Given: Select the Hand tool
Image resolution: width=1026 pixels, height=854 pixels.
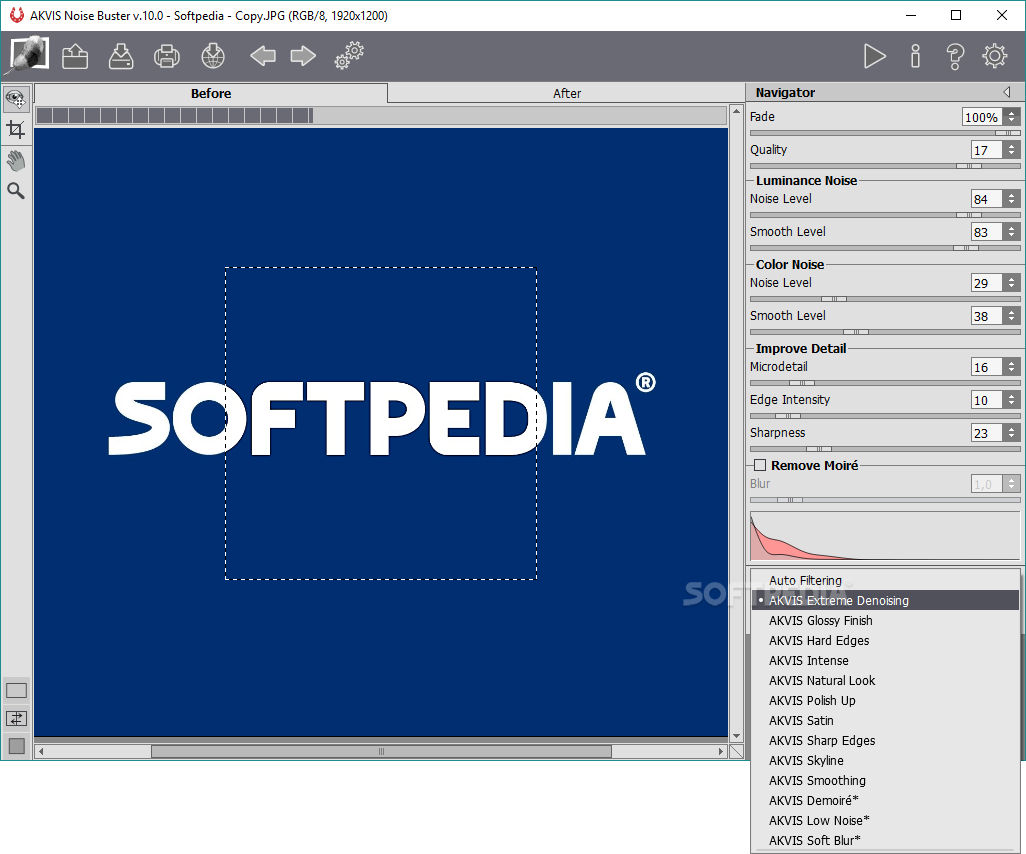Looking at the screenshot, I should click(16, 160).
